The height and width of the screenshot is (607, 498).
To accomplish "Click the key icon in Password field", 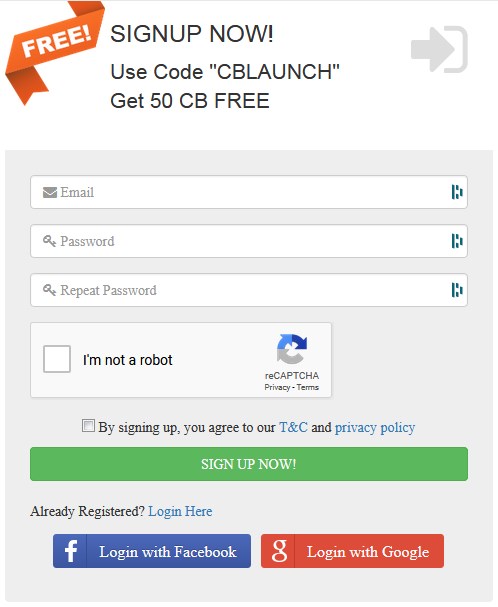I will pos(49,241).
